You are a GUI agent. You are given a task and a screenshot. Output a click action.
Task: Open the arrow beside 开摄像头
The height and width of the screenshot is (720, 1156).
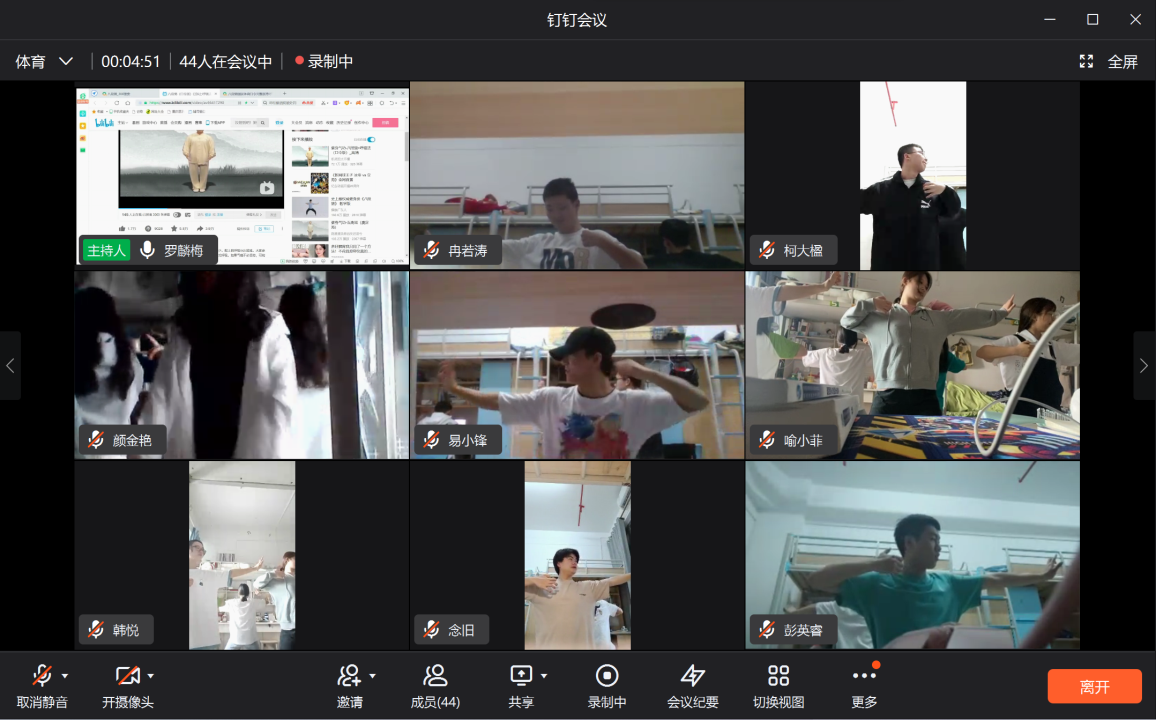(151, 676)
